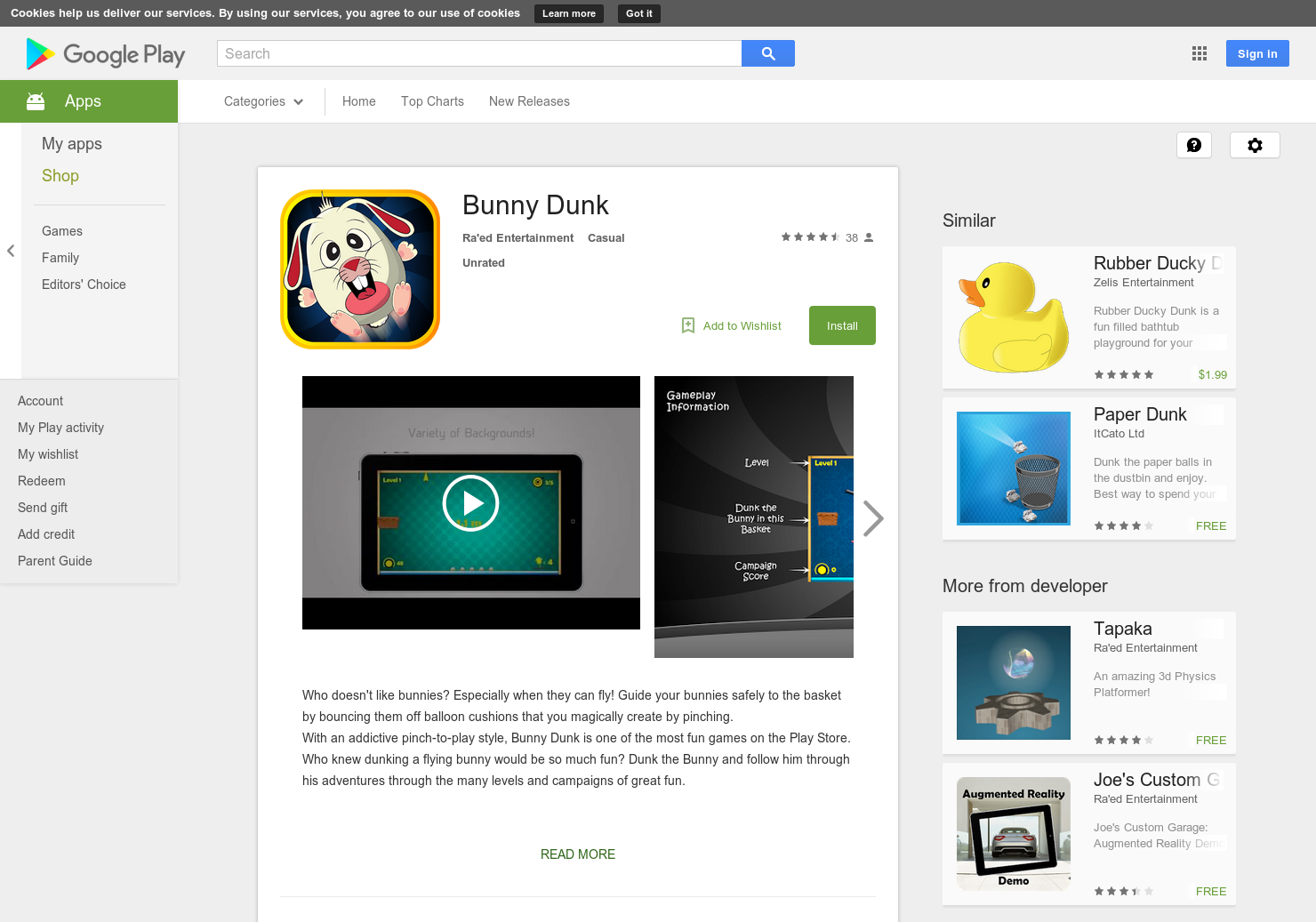This screenshot has width=1316, height=922.
Task: Select Editors' Choice in the sidebar
Action: coord(83,284)
